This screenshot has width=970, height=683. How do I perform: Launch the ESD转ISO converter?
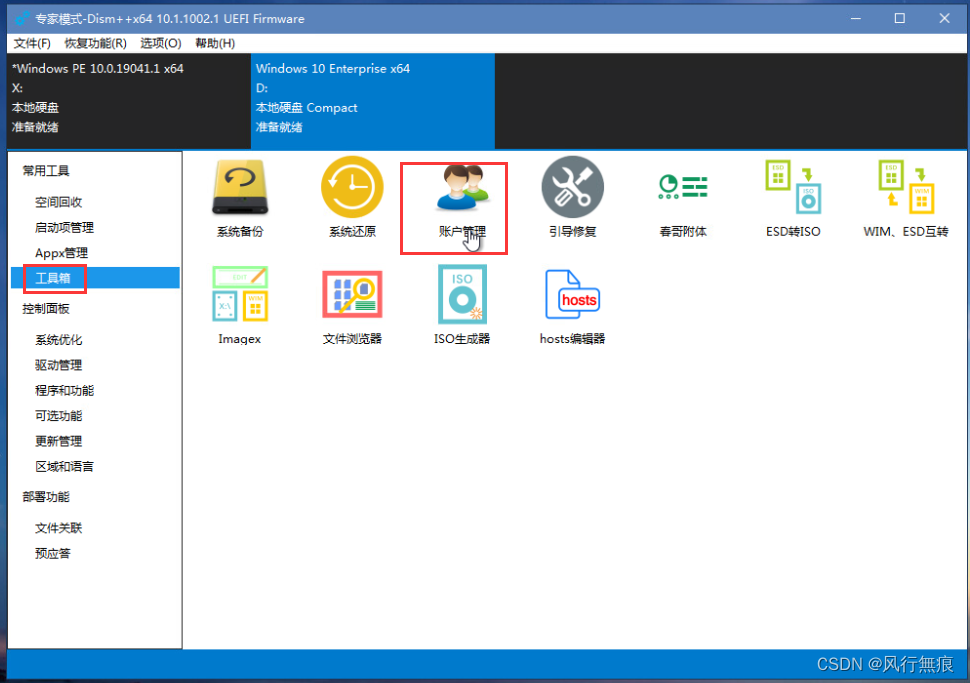click(x=793, y=199)
